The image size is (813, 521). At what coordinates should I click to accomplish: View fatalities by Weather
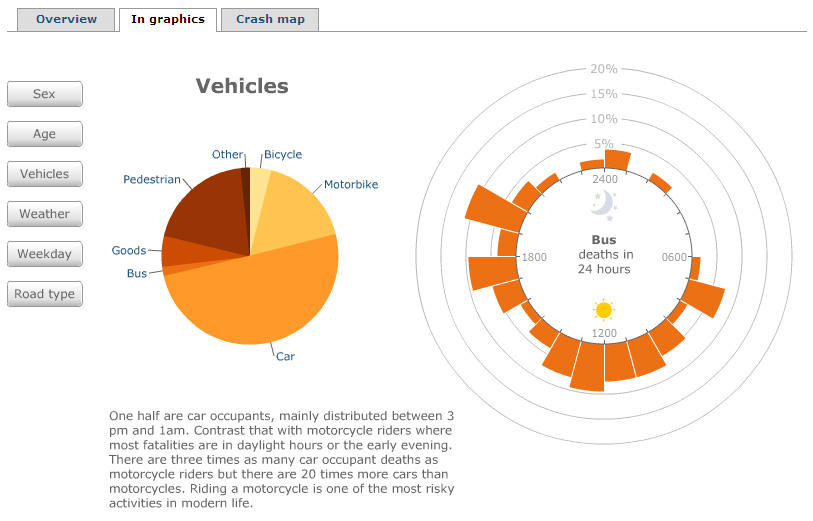[x=44, y=214]
